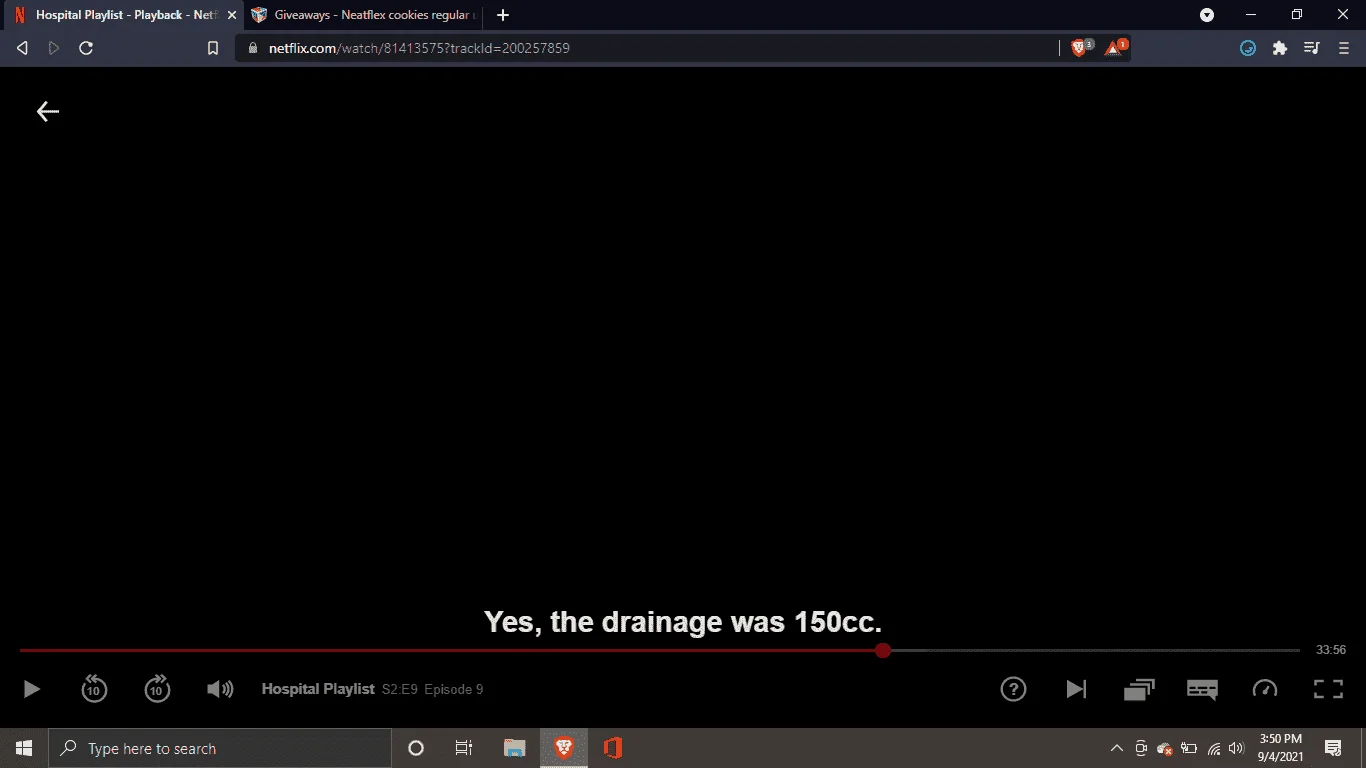Mute the Netflix player volume
Viewport: 1366px width, 768px height.
[220, 689]
